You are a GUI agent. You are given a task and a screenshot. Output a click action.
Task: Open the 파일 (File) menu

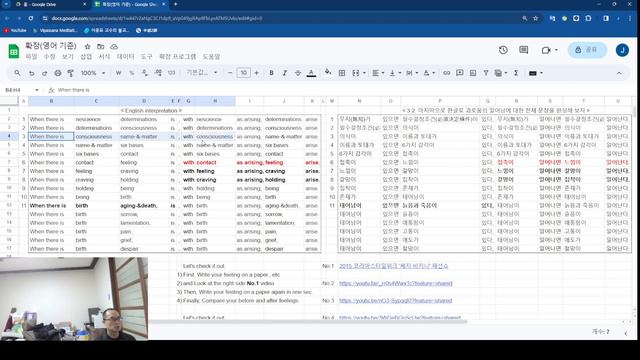pyautogui.click(x=31, y=57)
